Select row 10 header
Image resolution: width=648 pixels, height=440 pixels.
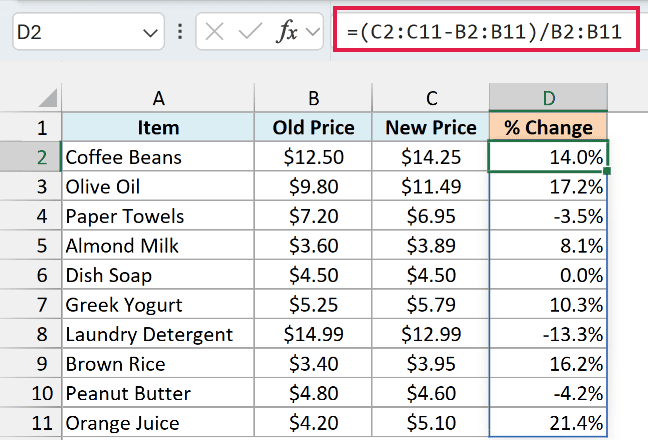[x=31, y=393]
